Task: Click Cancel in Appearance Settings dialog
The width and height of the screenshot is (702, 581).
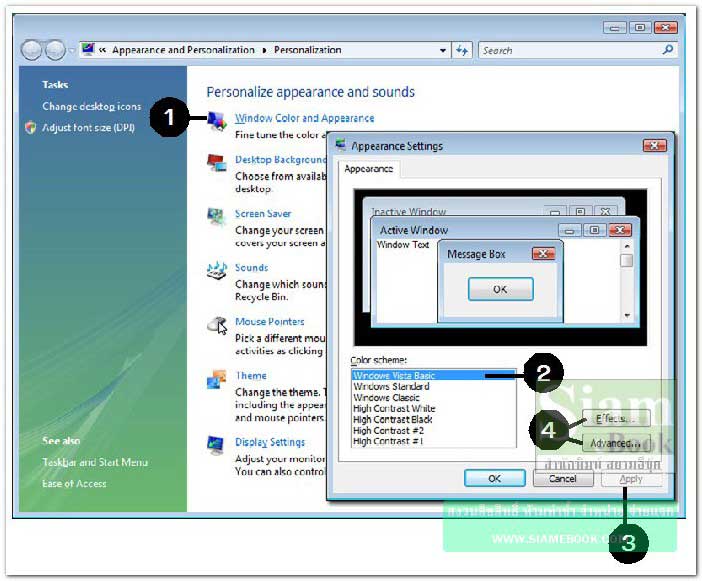Action: click(x=563, y=478)
